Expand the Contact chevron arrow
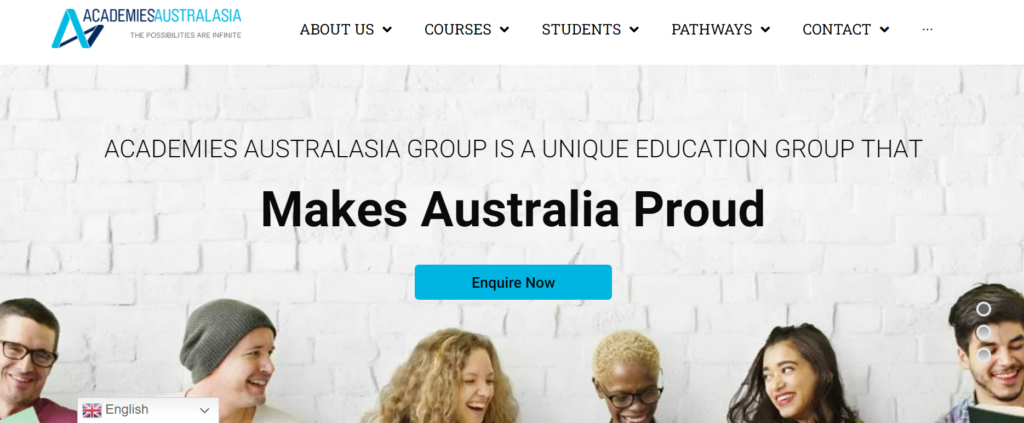Viewport: 1024px width, 423px height. tap(884, 29)
